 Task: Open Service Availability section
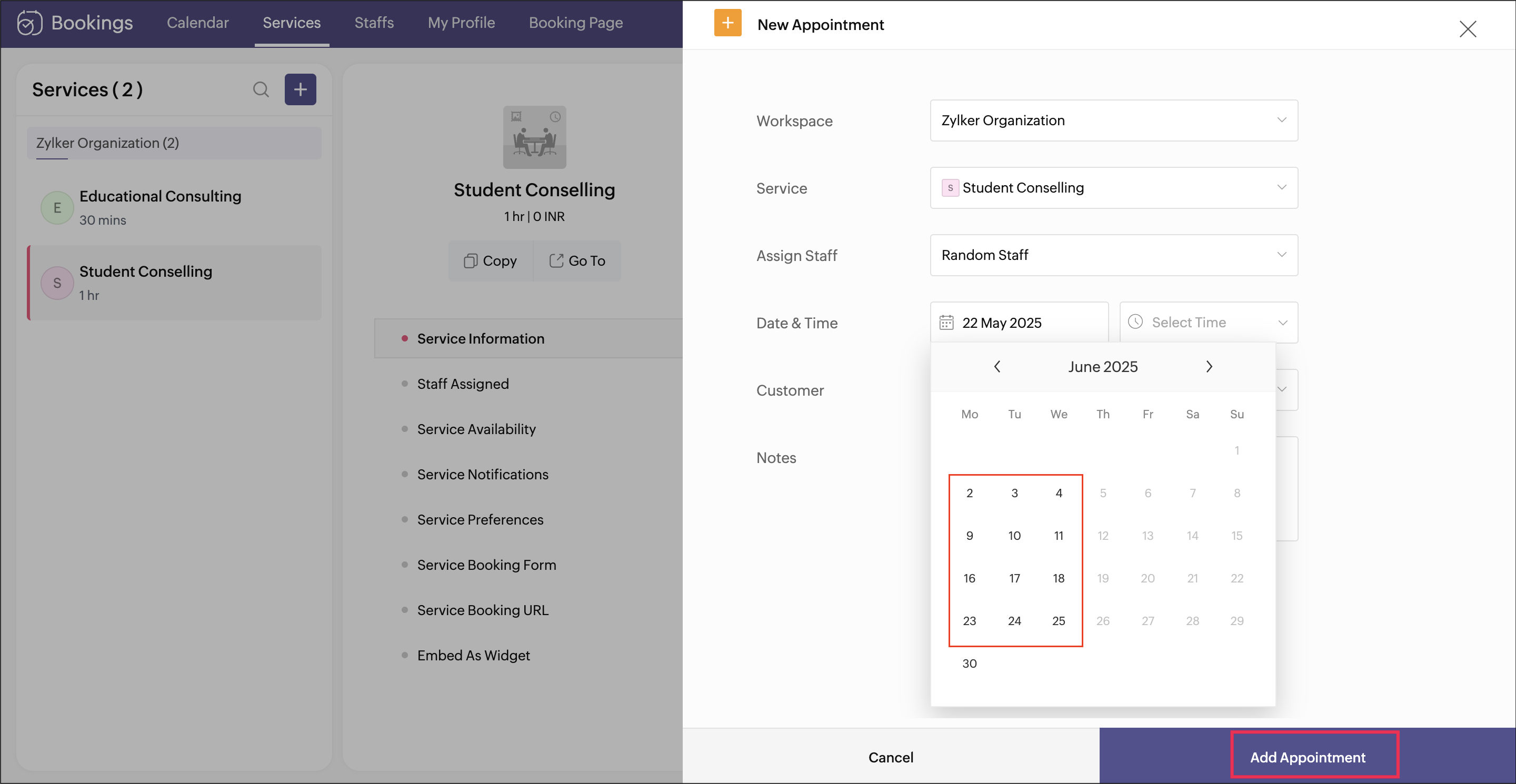coord(476,429)
